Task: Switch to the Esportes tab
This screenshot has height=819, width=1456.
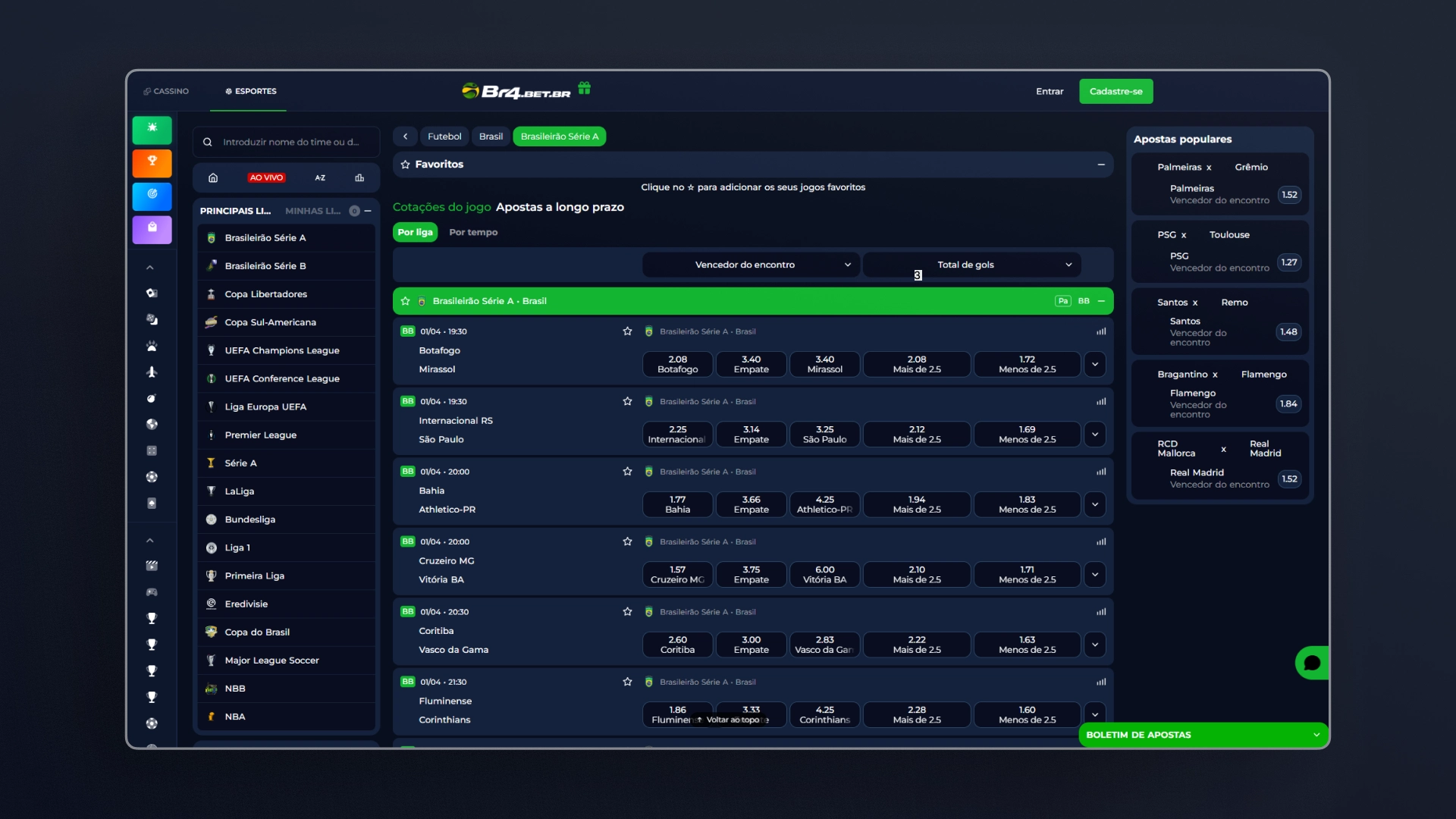Action: [x=250, y=91]
